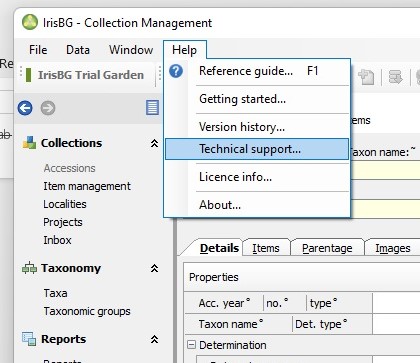Select Technical support menu item

pyautogui.click(x=257, y=149)
